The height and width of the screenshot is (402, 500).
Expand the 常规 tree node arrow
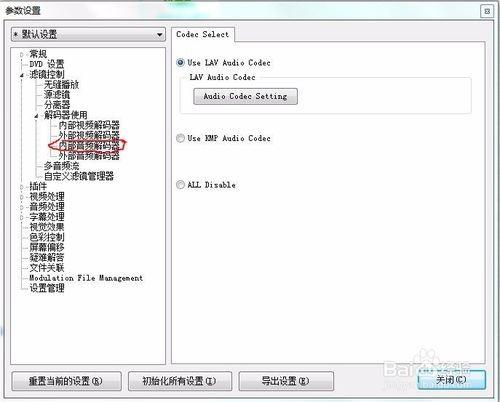coord(22,54)
